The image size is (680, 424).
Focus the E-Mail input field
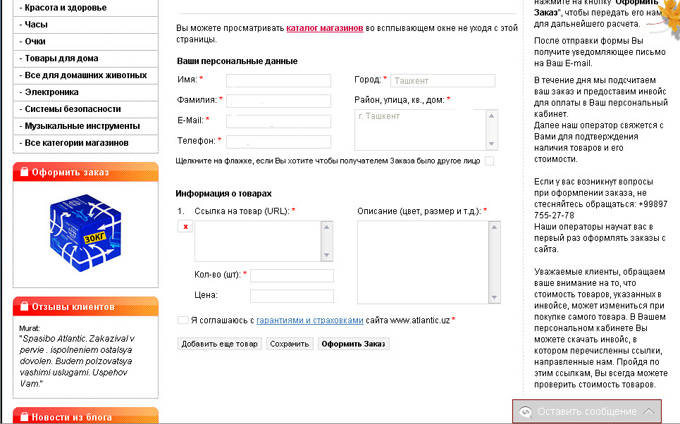point(278,121)
